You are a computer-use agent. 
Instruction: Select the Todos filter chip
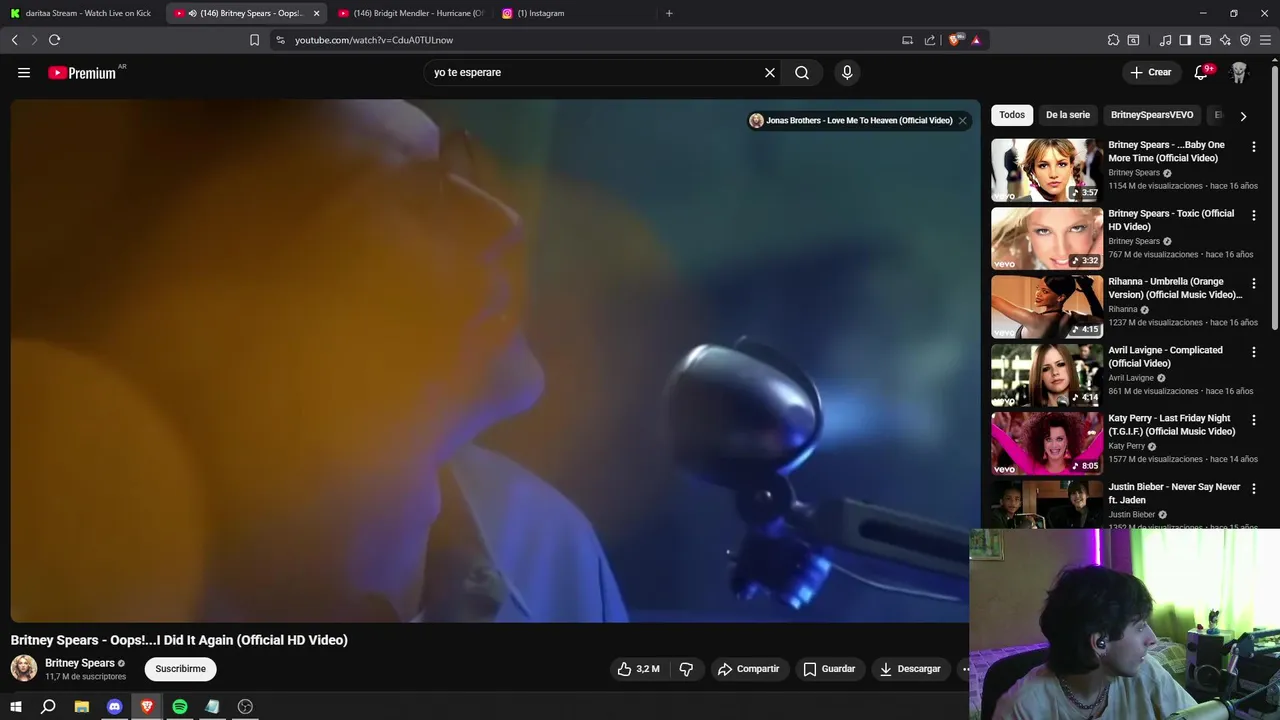coord(1012,115)
